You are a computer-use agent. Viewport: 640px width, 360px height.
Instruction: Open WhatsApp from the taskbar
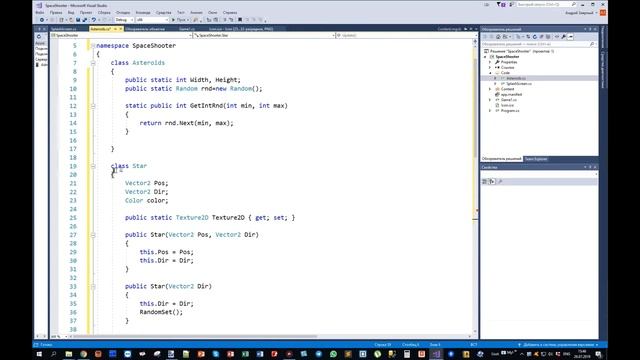pos(333,354)
